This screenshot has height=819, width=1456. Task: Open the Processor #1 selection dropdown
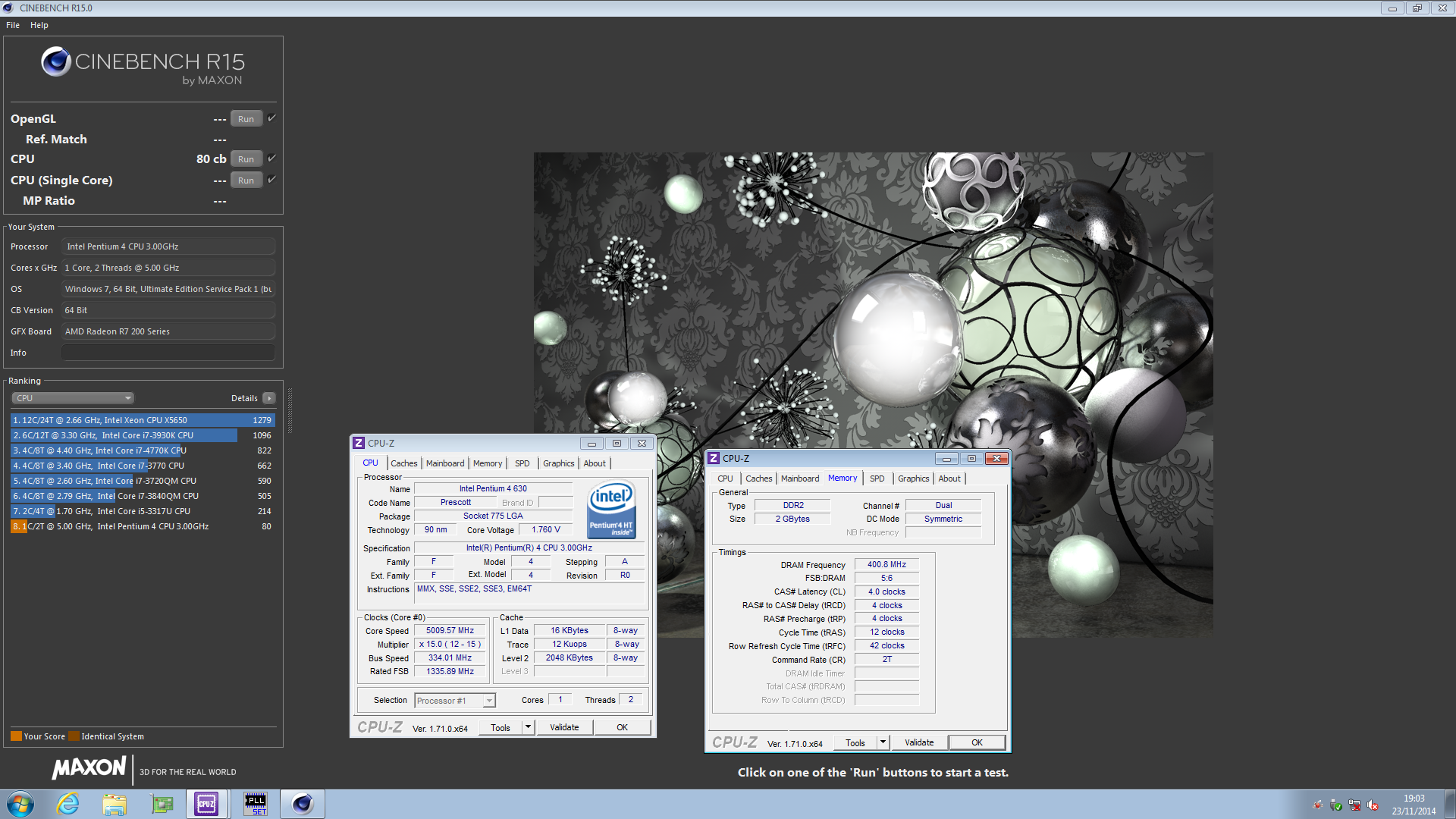click(455, 701)
